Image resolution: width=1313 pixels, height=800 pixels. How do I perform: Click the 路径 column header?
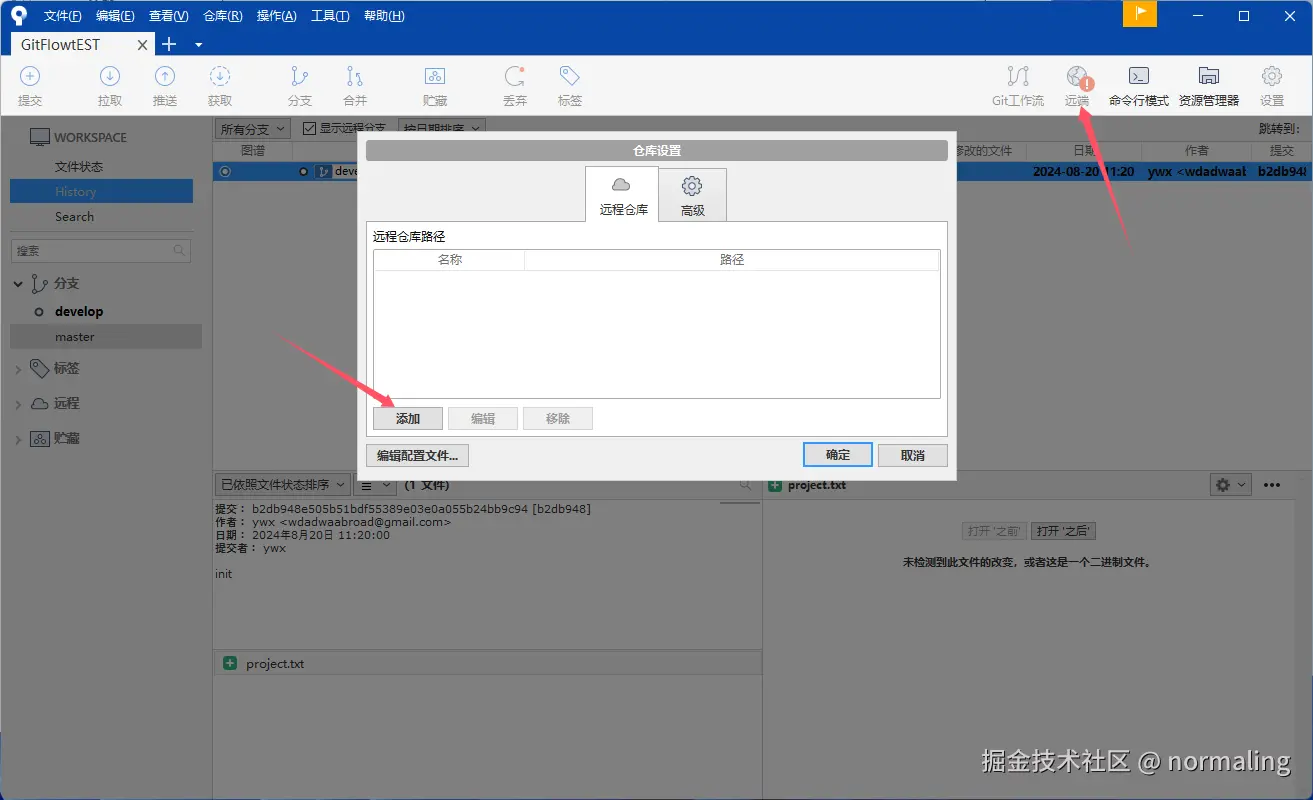click(732, 259)
